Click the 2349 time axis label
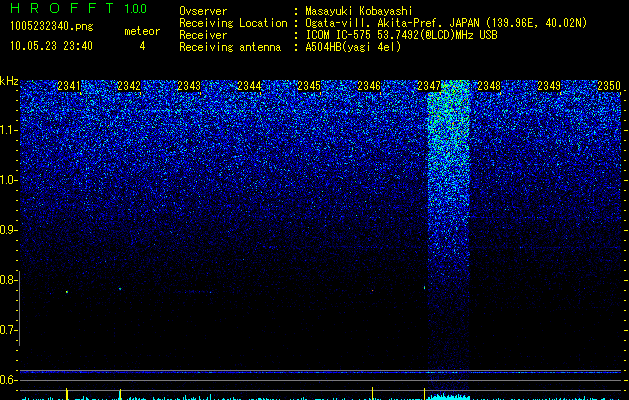Screen dimensions: 629x400 coord(549,86)
